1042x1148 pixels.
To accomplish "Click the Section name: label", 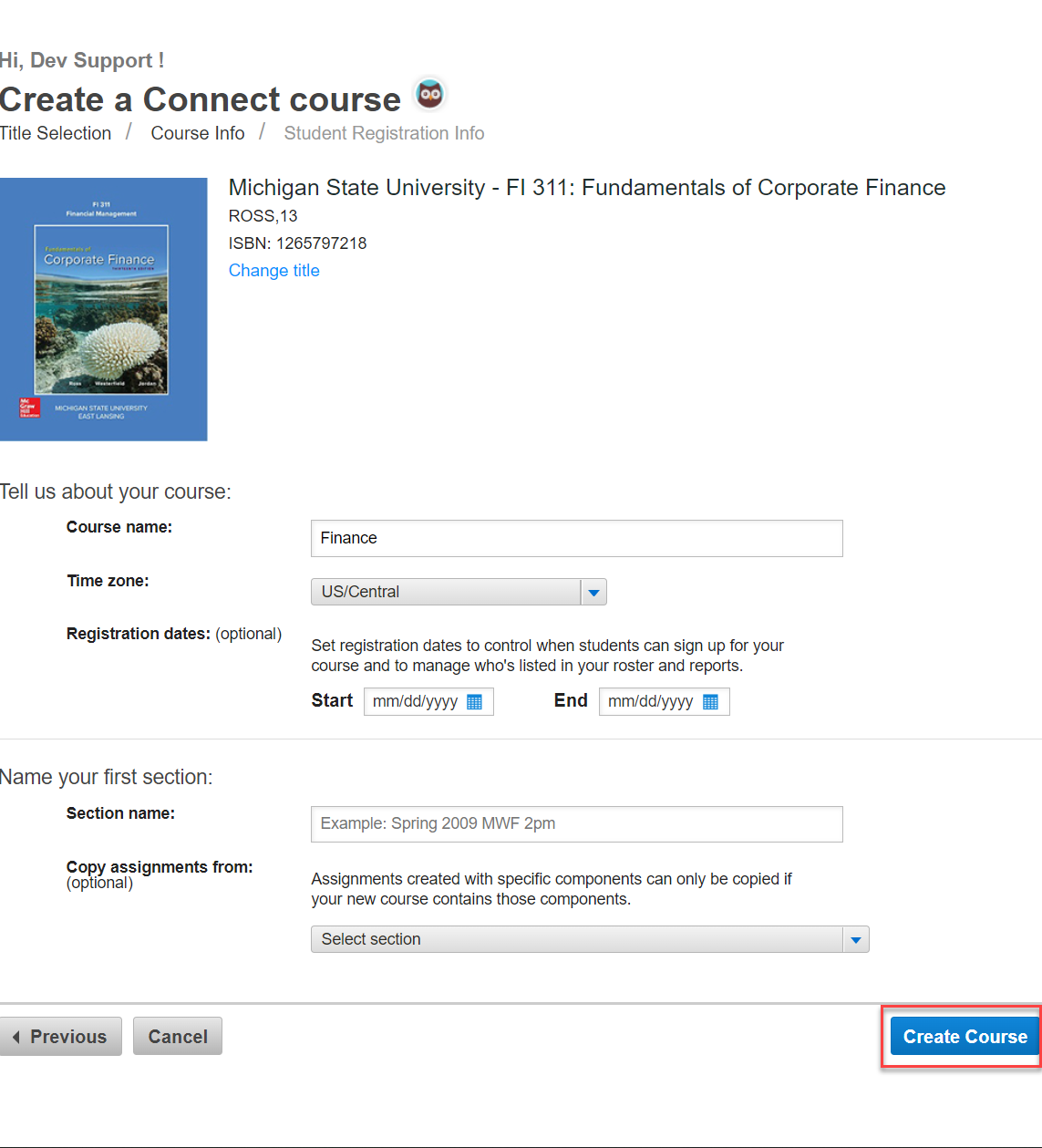I will coord(120,813).
